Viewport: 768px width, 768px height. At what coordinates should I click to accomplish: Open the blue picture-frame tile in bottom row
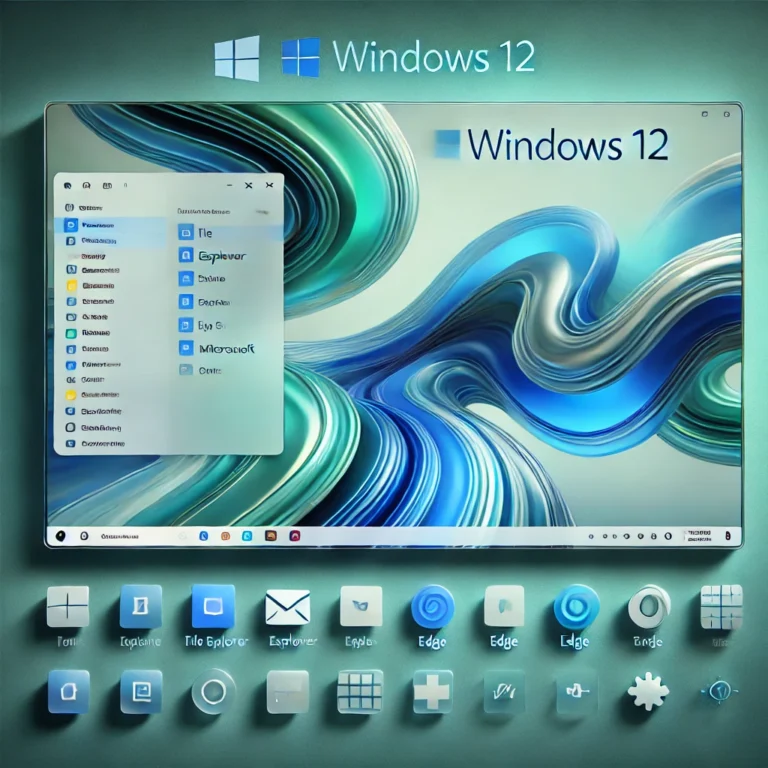click(141, 692)
